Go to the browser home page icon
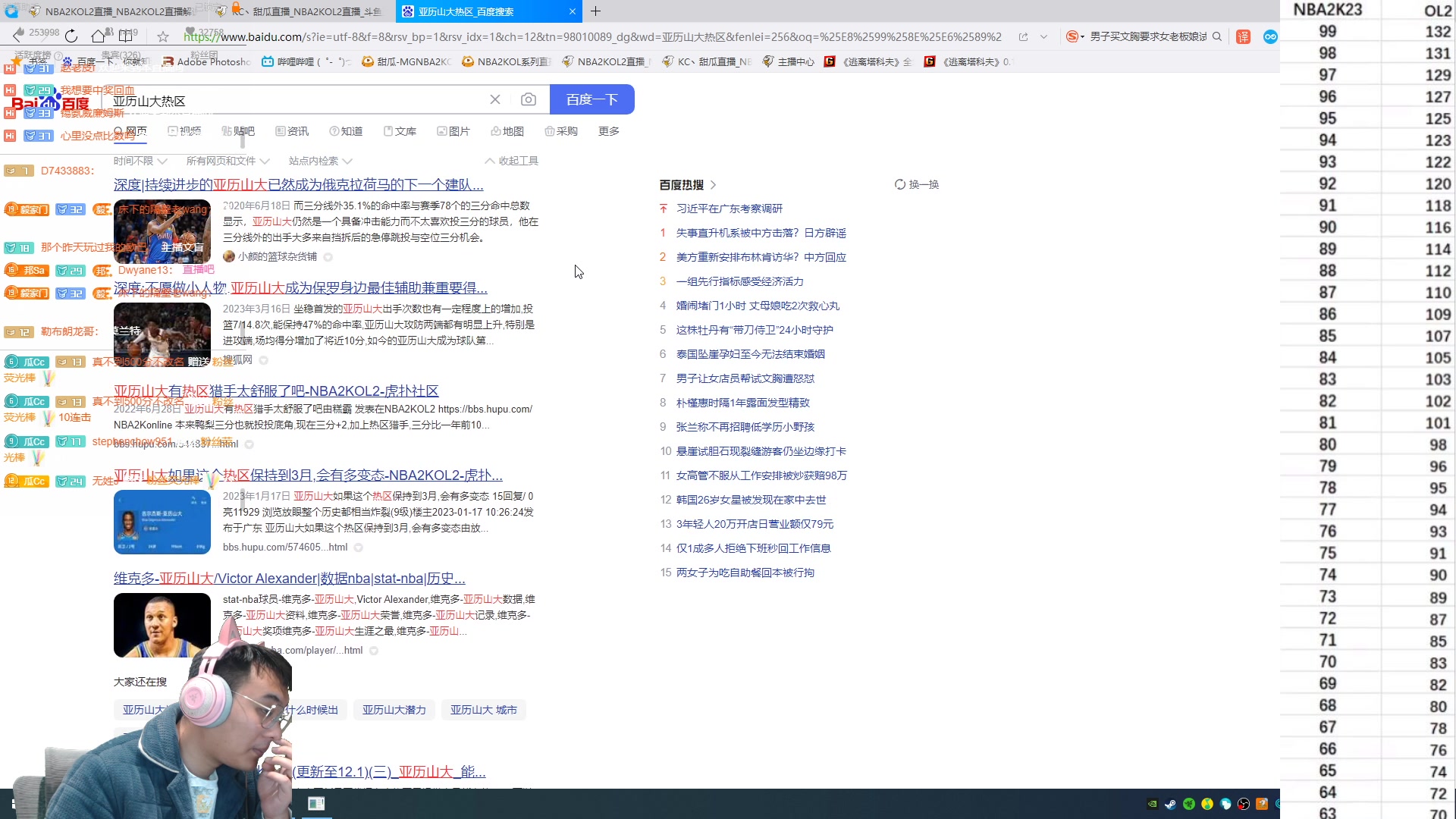Image resolution: width=1456 pixels, height=819 pixels. (x=98, y=36)
